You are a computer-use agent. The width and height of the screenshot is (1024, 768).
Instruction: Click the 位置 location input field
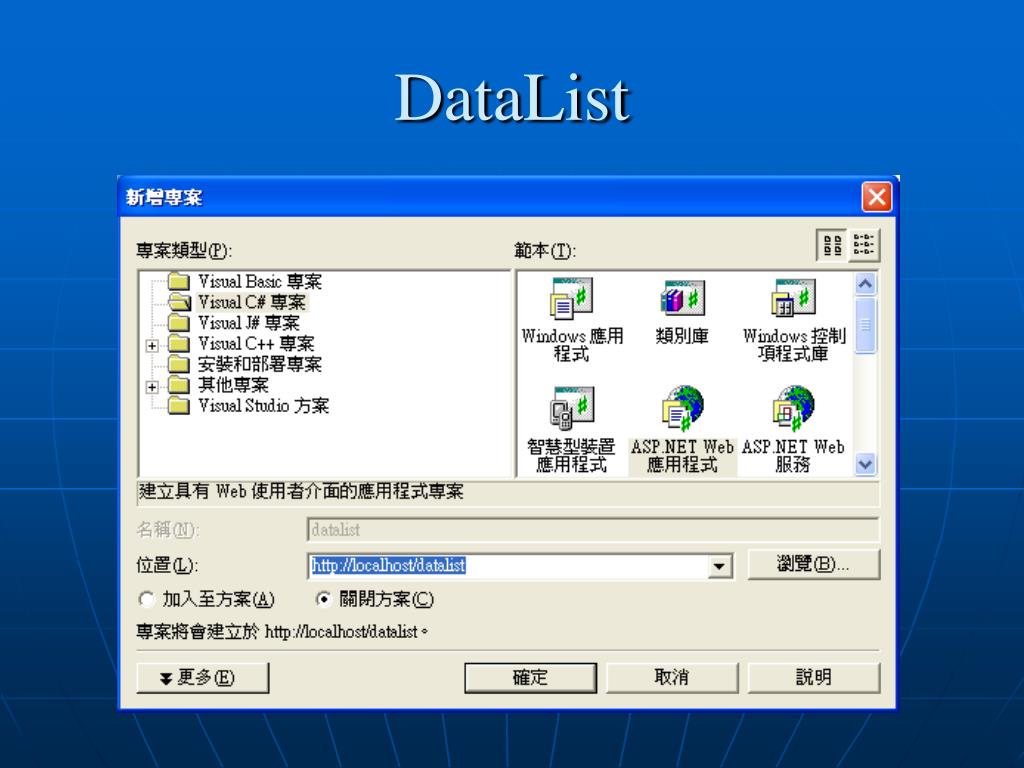click(x=508, y=566)
